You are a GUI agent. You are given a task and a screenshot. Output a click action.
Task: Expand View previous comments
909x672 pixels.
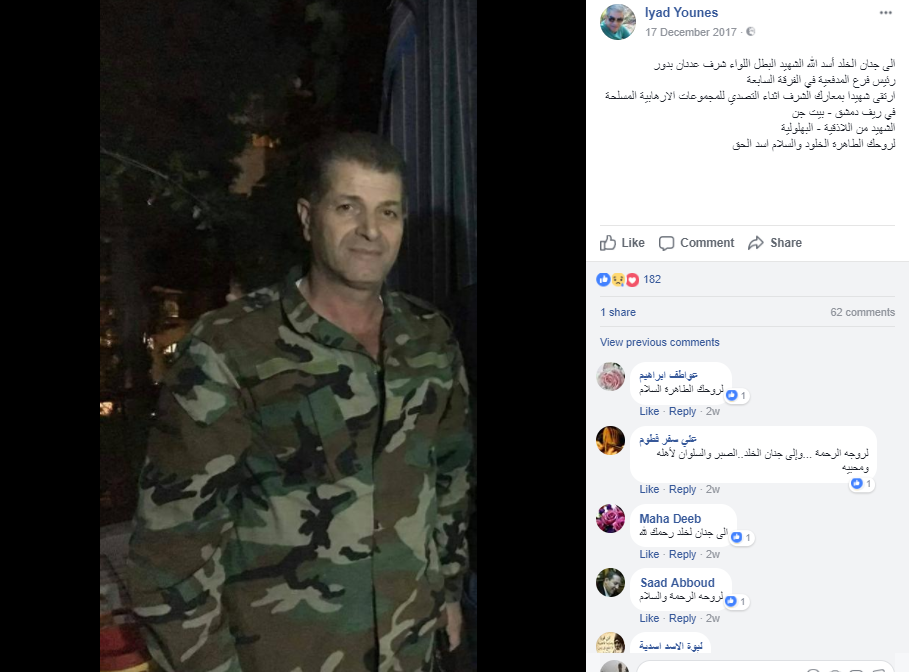point(660,342)
